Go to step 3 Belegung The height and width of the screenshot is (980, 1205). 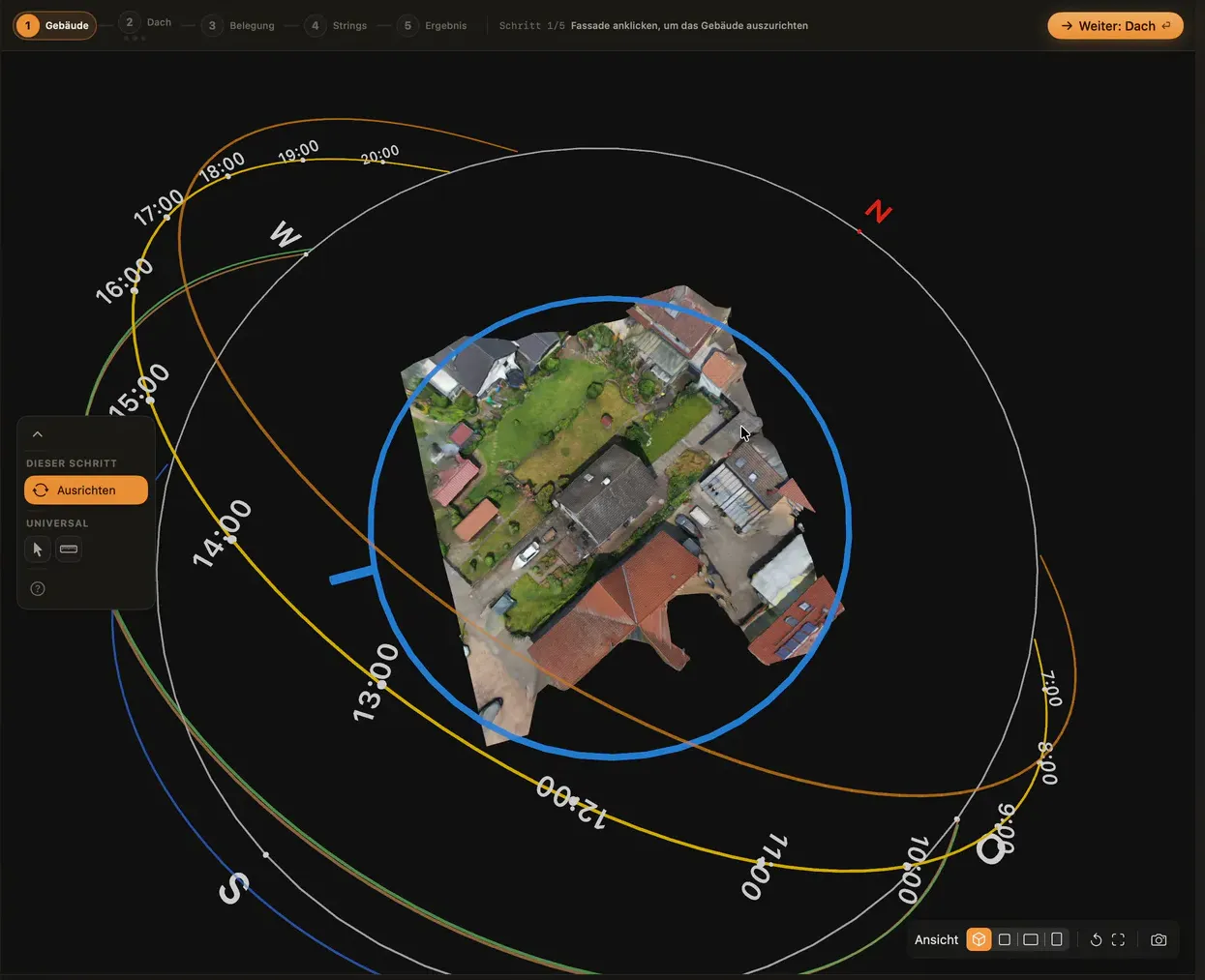[238, 25]
